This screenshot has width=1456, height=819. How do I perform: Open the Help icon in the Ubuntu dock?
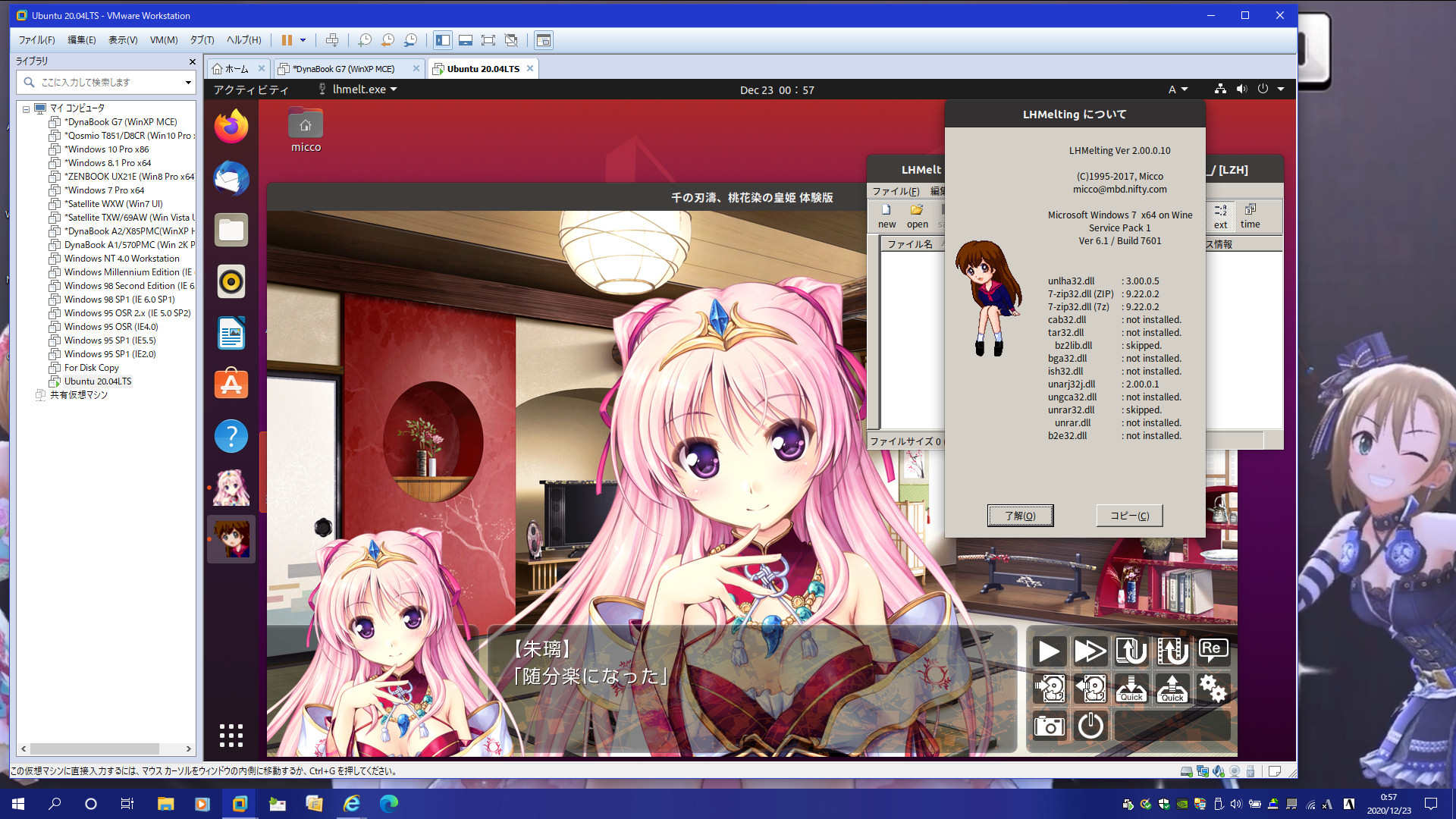(x=231, y=436)
